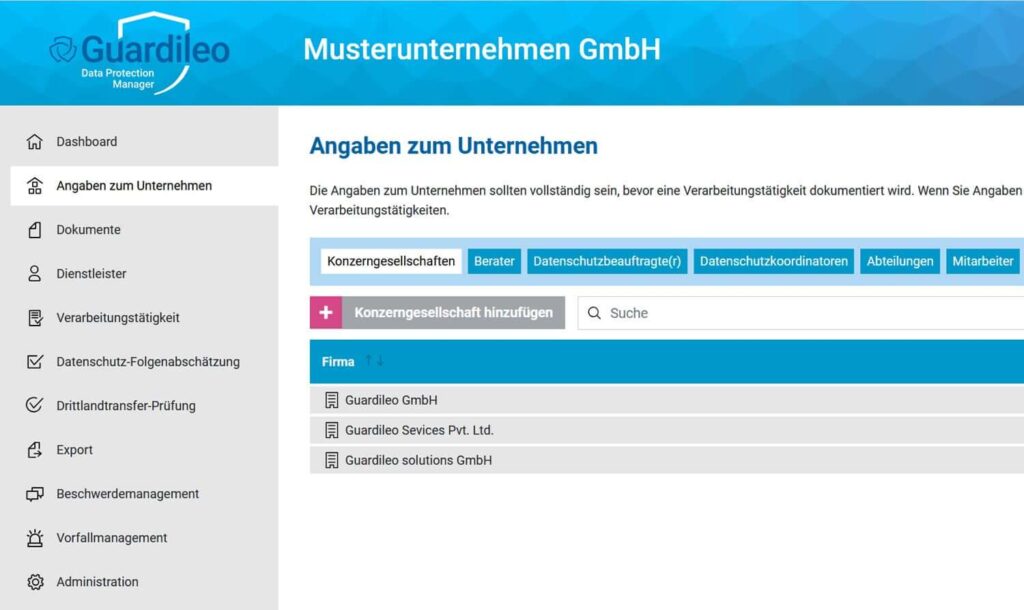
Task: Click the Beschwerdemanagement chat icon
Action: click(x=35, y=494)
